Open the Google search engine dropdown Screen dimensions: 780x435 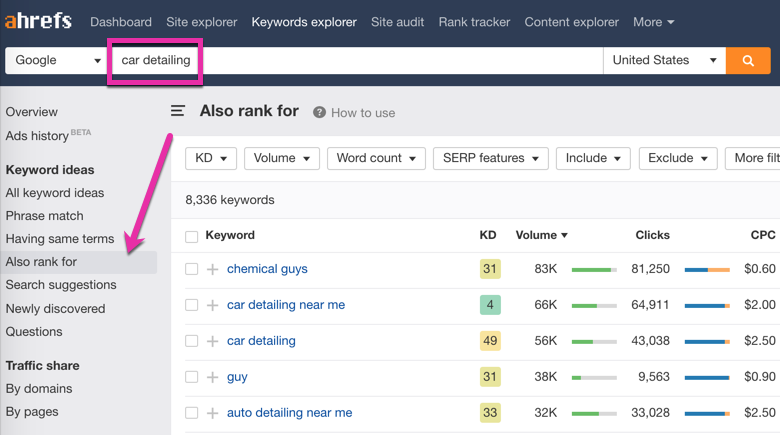(57, 60)
